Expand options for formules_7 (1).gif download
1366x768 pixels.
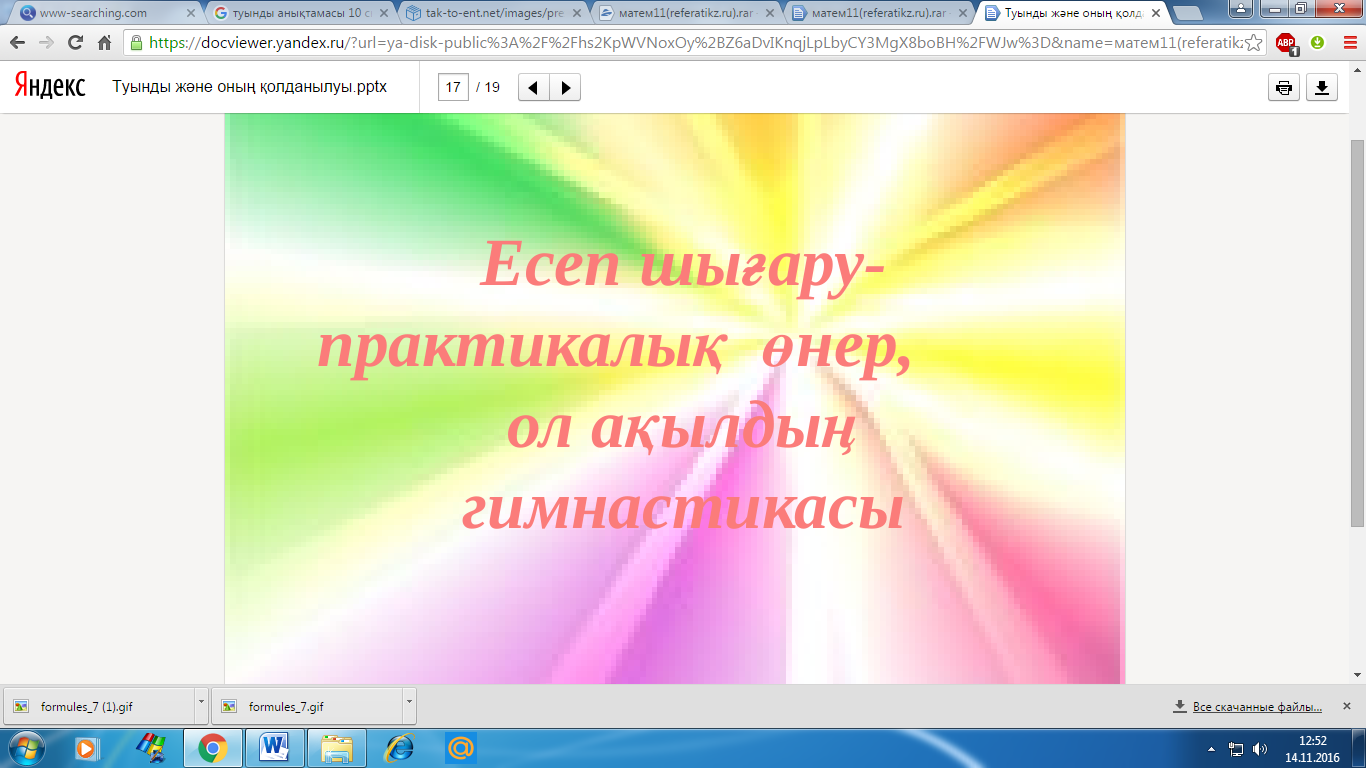[201, 706]
